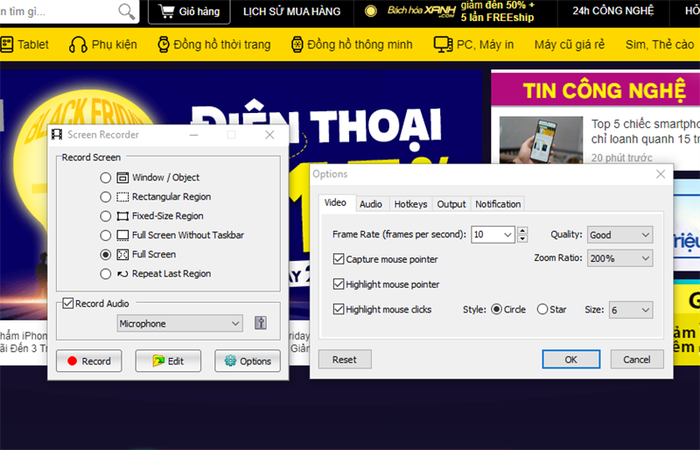Click the Rectangular Region dashed icon
This screenshot has width=700, height=450.
pyautogui.click(x=122, y=197)
